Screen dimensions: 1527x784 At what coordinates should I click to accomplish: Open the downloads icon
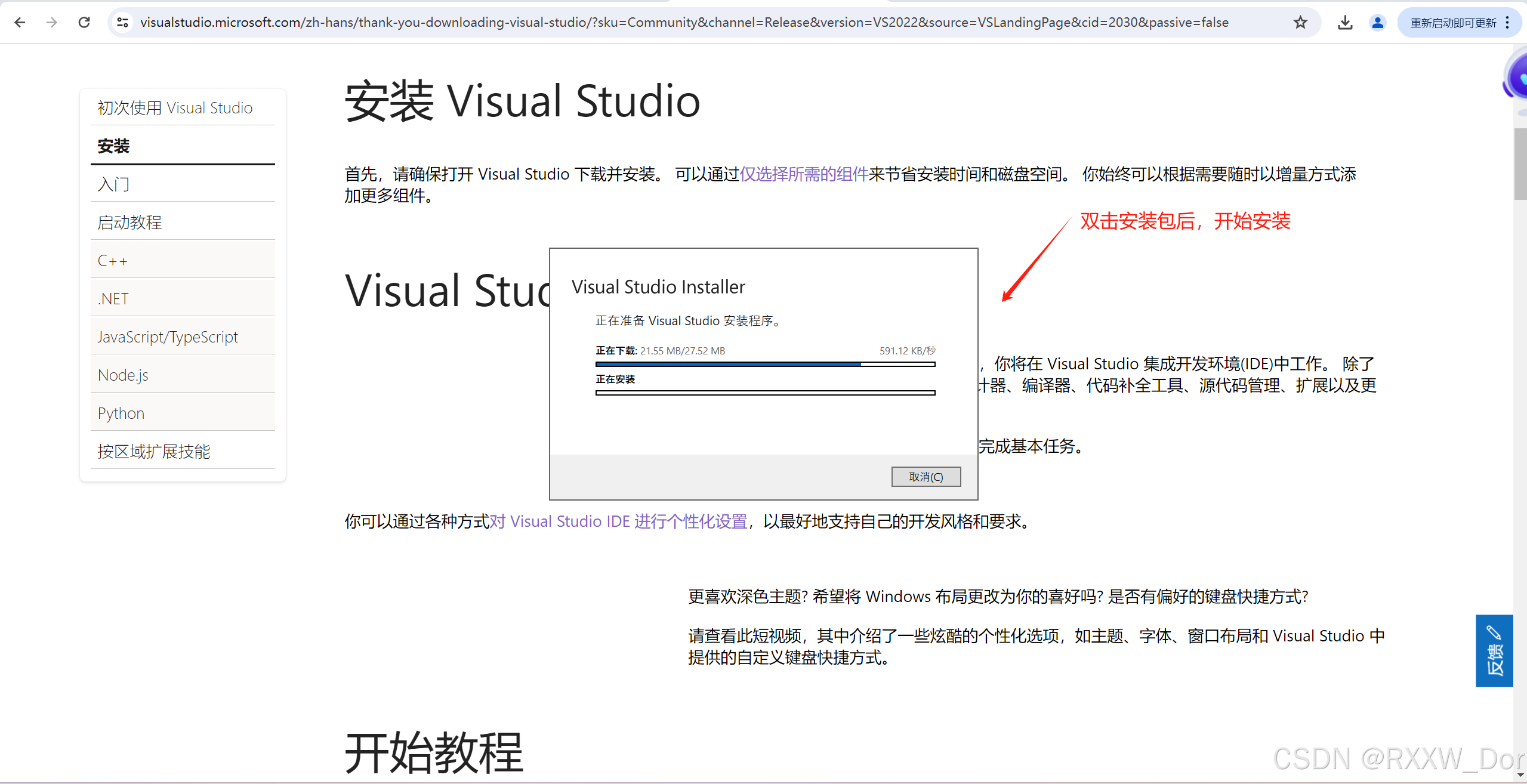click(1345, 23)
